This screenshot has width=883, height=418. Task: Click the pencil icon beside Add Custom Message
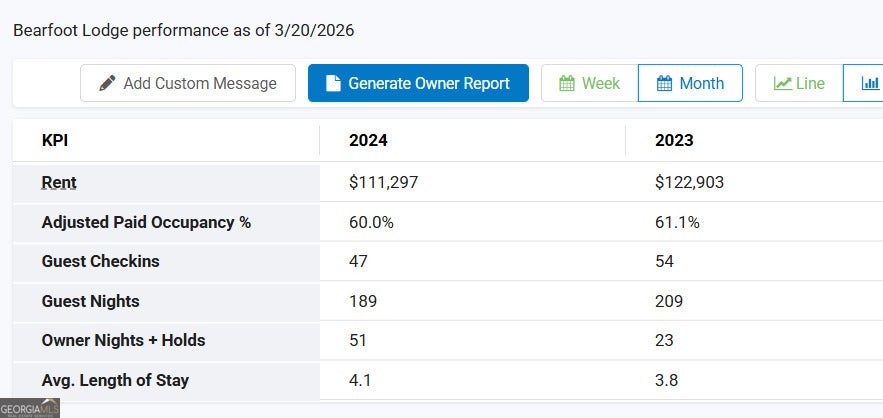pyautogui.click(x=107, y=83)
